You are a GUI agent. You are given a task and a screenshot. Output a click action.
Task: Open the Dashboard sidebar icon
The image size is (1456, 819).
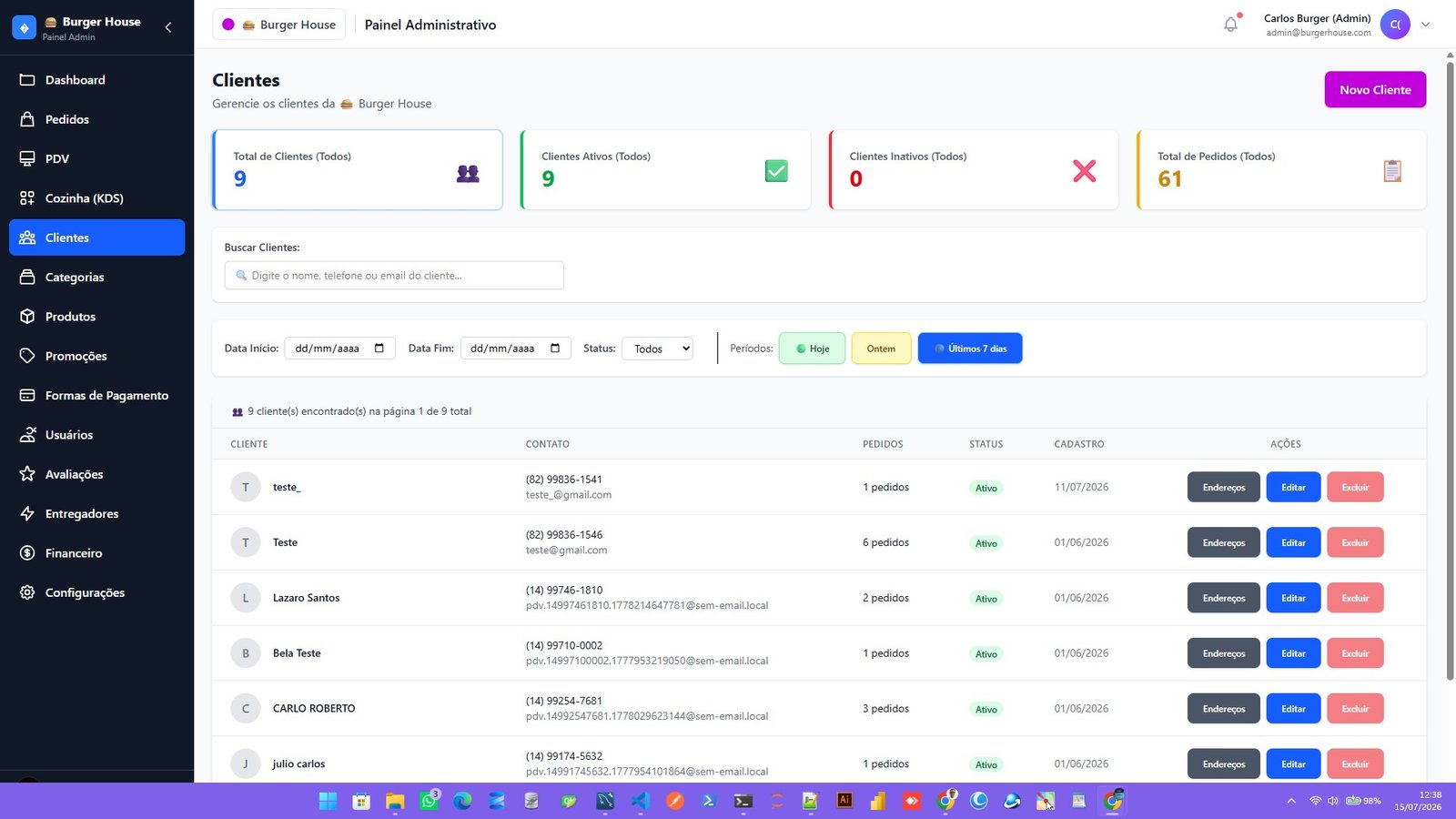(27, 80)
